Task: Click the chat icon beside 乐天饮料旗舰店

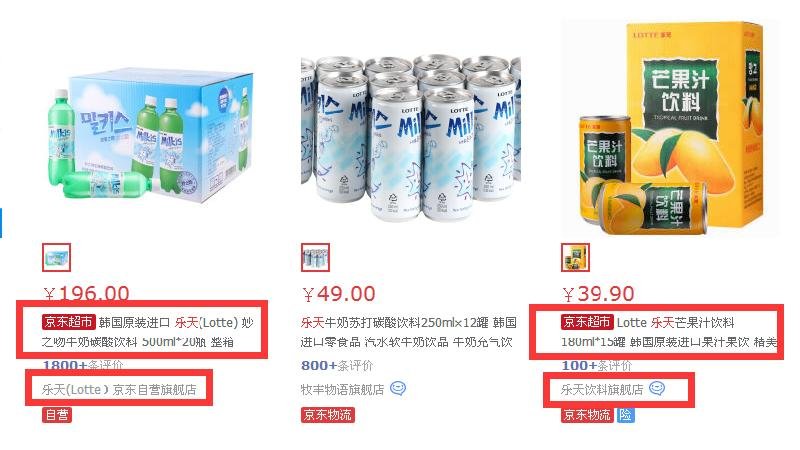Action: 657,389
